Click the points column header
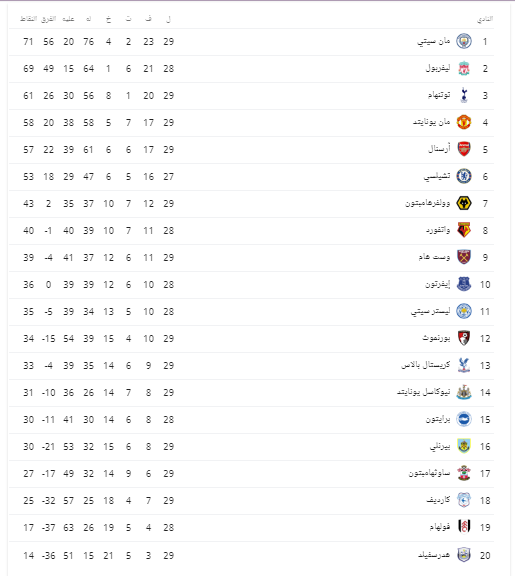Screen dimensions: 515x576 click(29, 19)
